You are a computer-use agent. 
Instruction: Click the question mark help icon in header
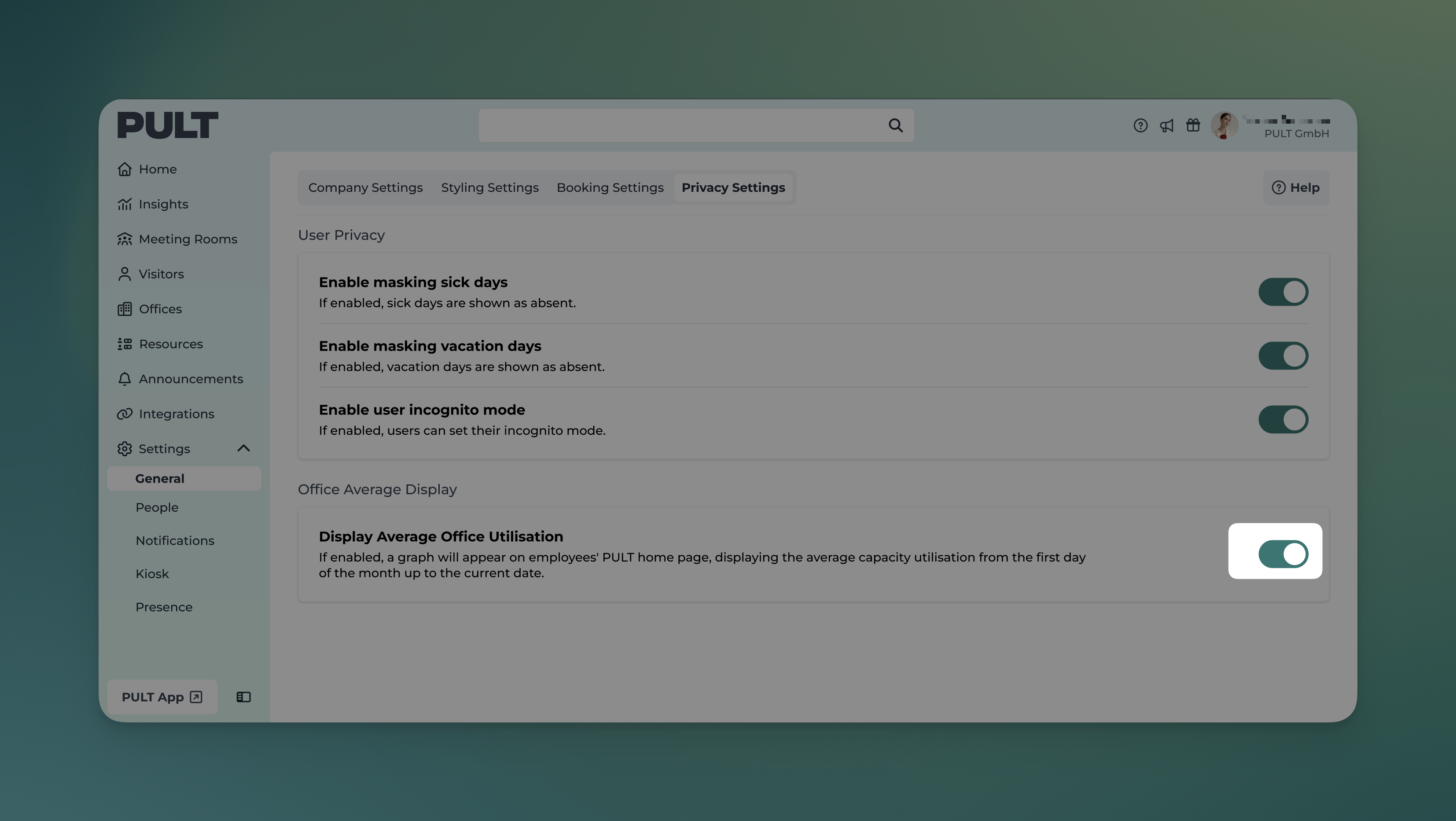pyautogui.click(x=1140, y=125)
